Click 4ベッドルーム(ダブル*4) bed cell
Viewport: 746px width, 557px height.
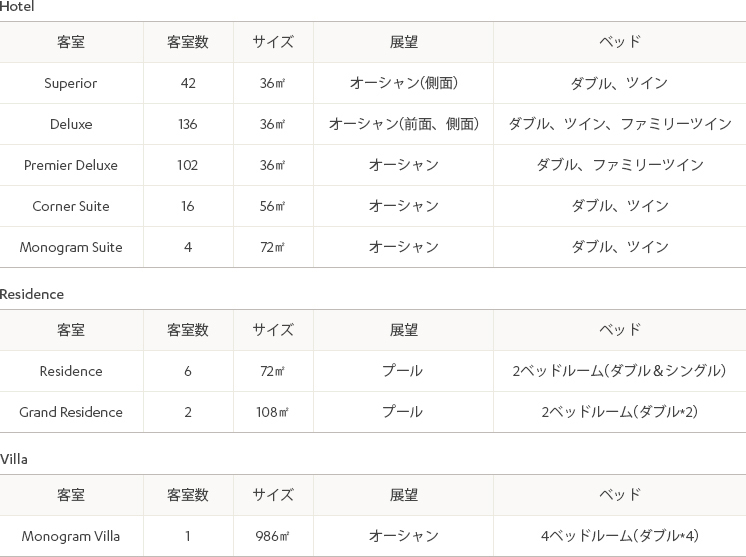(x=619, y=536)
